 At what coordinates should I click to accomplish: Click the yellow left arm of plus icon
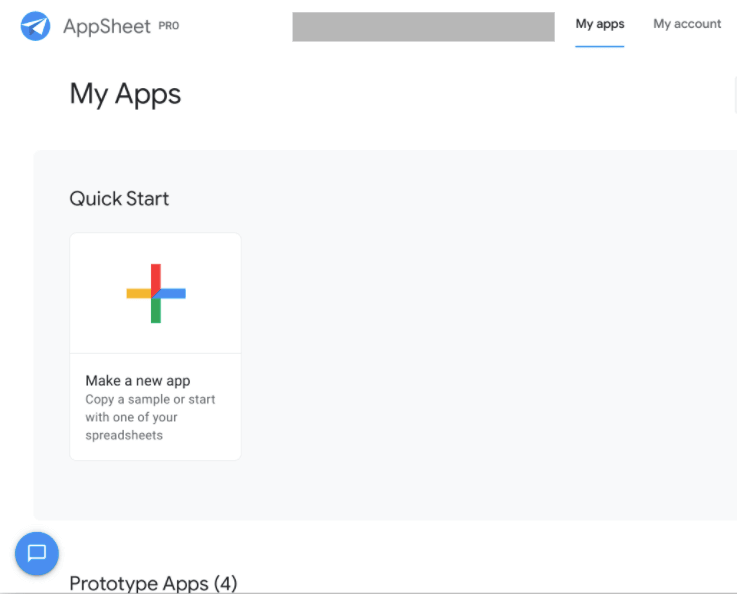(137, 293)
